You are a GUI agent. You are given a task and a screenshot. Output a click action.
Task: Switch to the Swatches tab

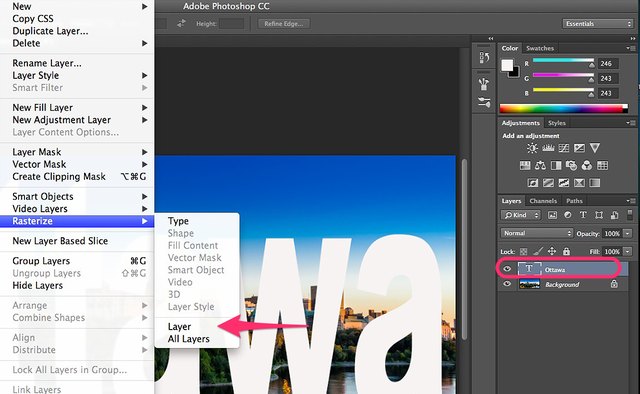(x=540, y=48)
